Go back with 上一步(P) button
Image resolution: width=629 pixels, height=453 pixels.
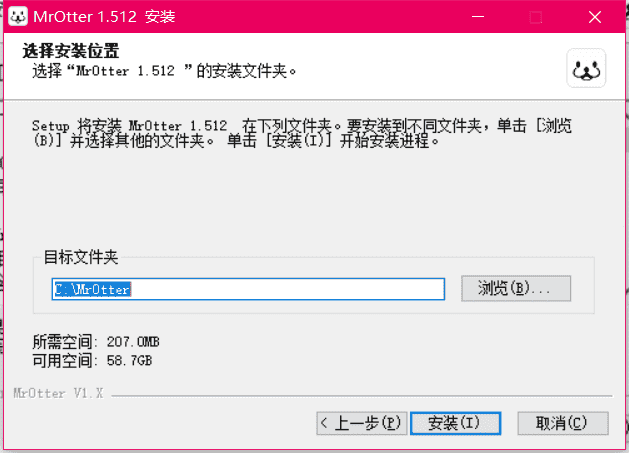coord(361,423)
